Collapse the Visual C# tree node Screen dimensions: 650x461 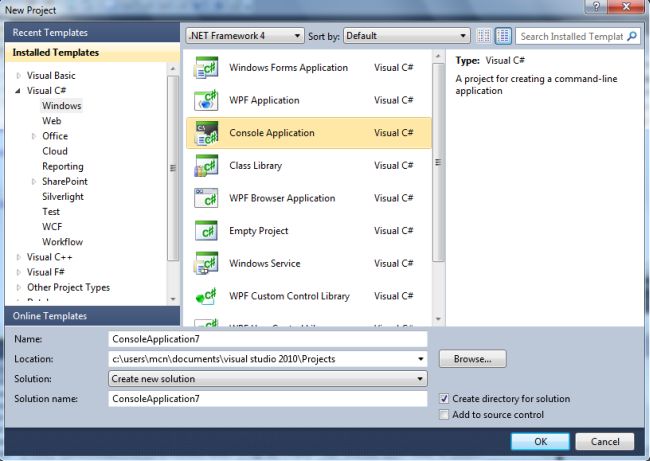(18, 91)
